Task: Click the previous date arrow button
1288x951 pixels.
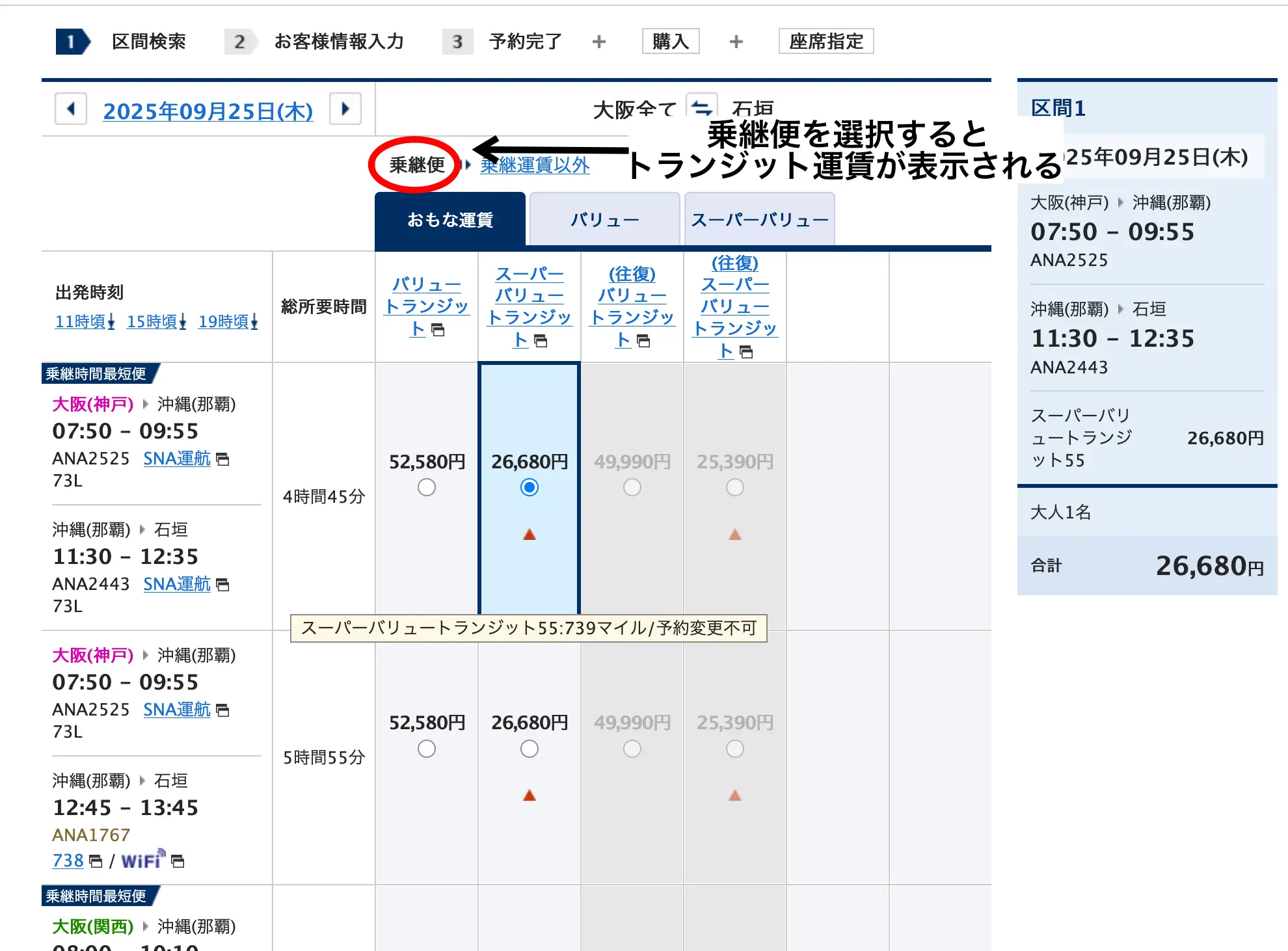Action: (71, 109)
